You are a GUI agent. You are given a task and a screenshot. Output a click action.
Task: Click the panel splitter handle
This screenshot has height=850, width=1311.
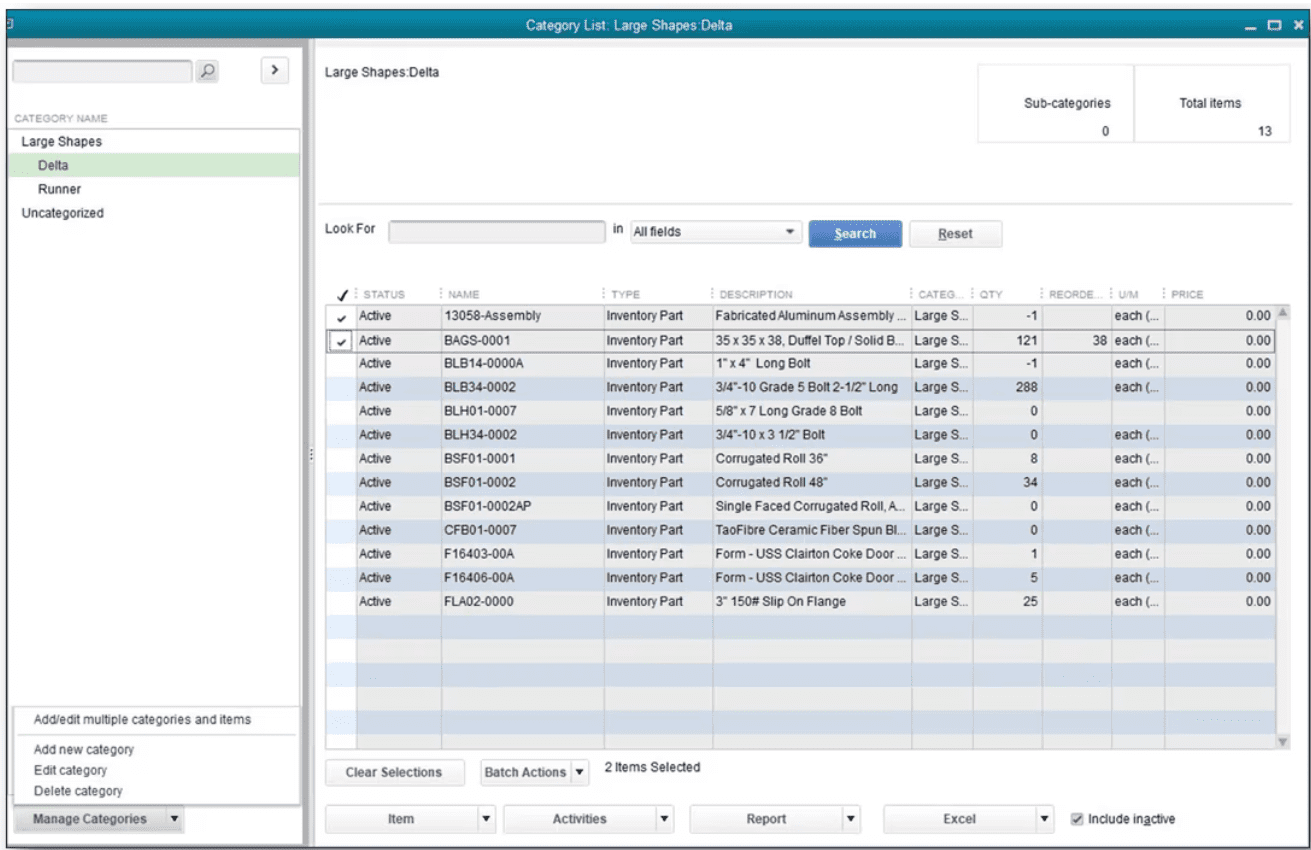[311, 454]
